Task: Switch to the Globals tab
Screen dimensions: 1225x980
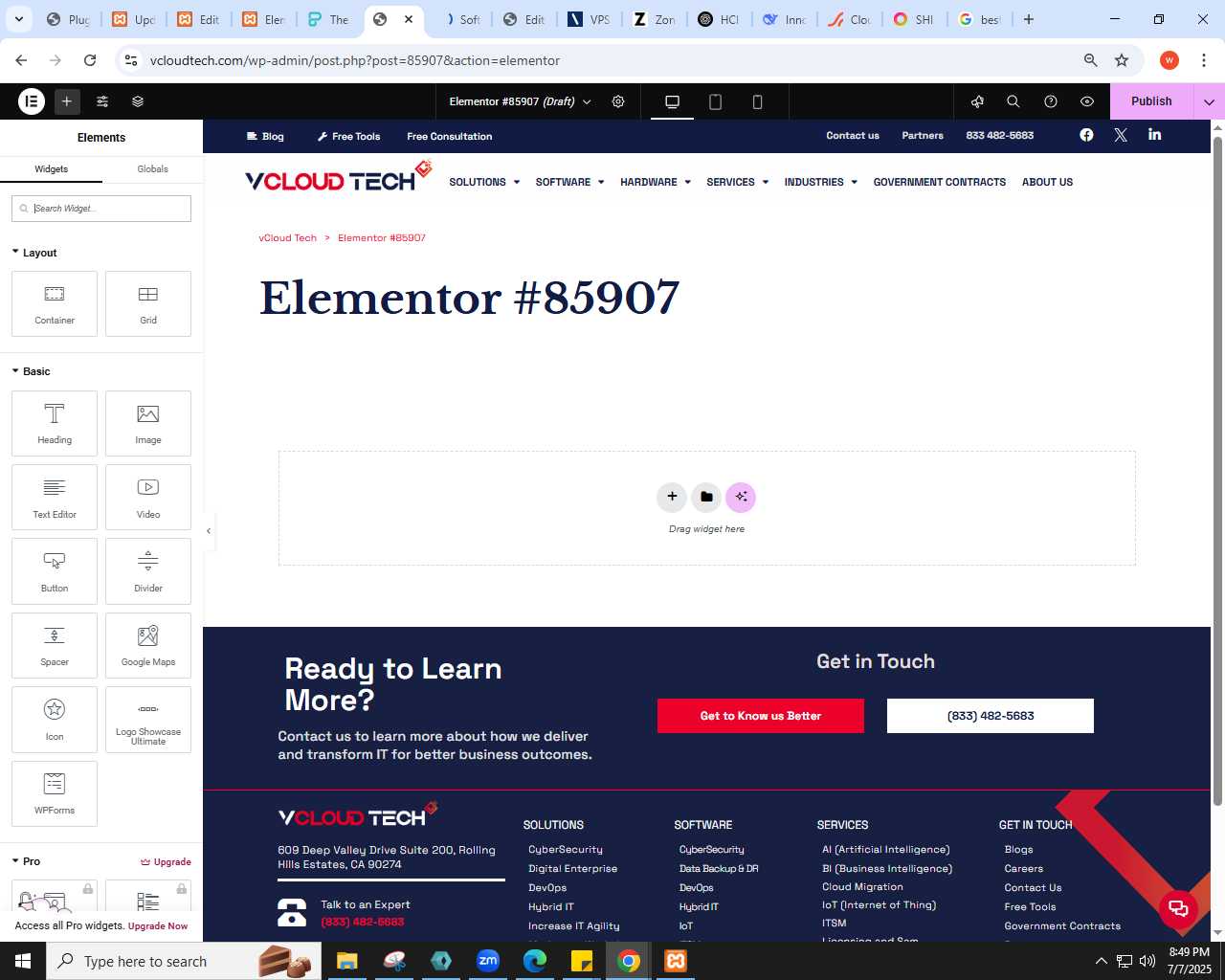Action: point(152,169)
